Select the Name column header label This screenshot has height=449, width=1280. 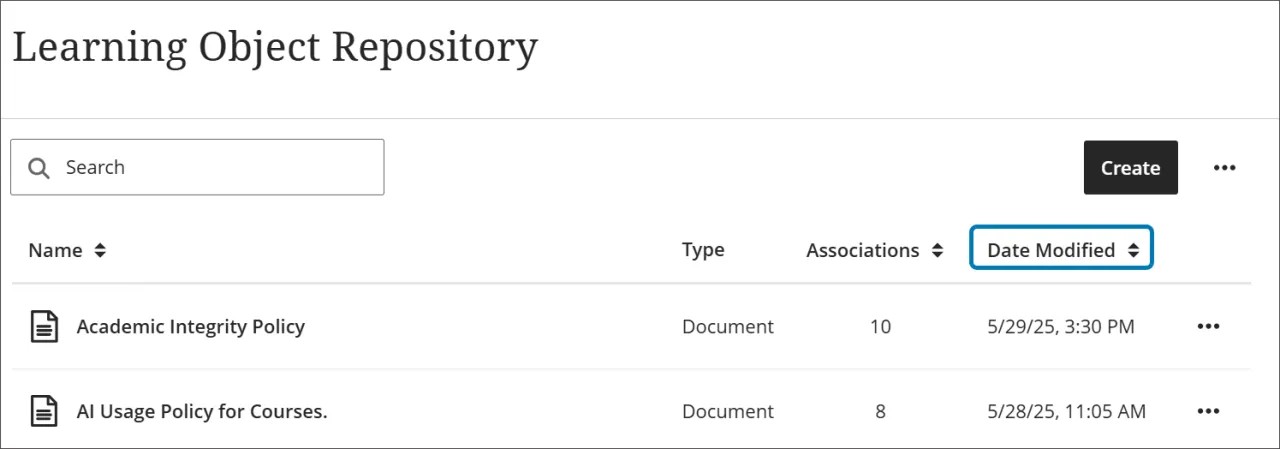click(55, 251)
